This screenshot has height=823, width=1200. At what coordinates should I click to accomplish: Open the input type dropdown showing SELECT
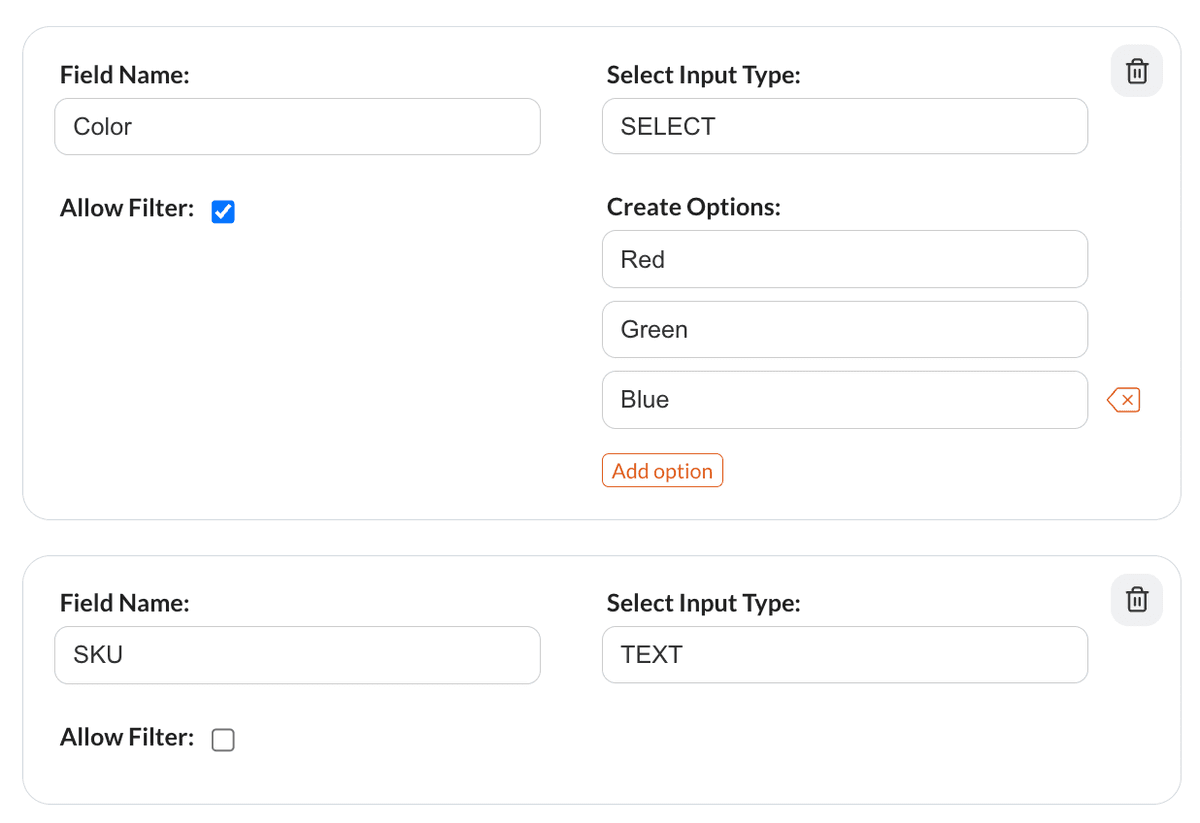pos(844,126)
